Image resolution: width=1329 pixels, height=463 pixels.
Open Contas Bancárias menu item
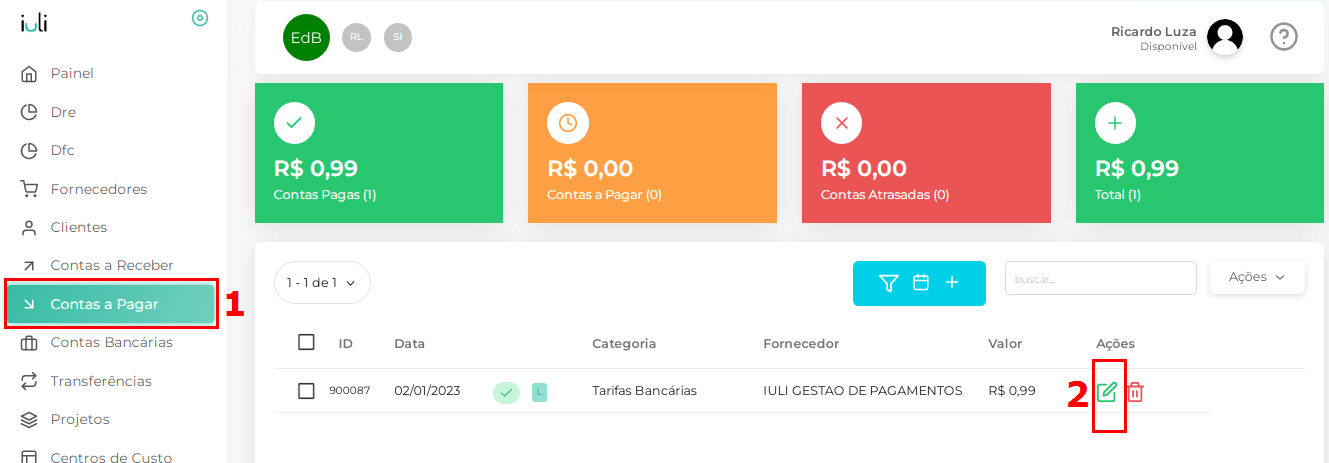pyautogui.click(x=111, y=342)
